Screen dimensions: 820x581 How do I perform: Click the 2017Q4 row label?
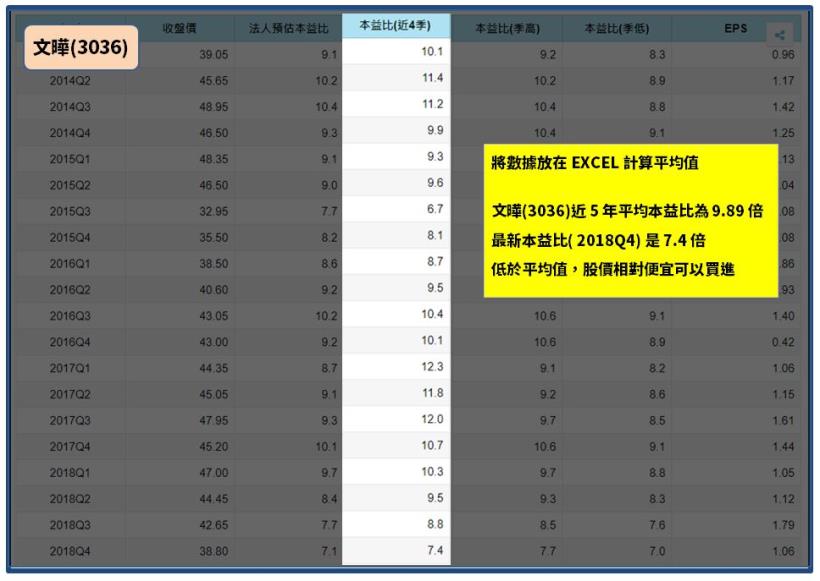pos(70,447)
